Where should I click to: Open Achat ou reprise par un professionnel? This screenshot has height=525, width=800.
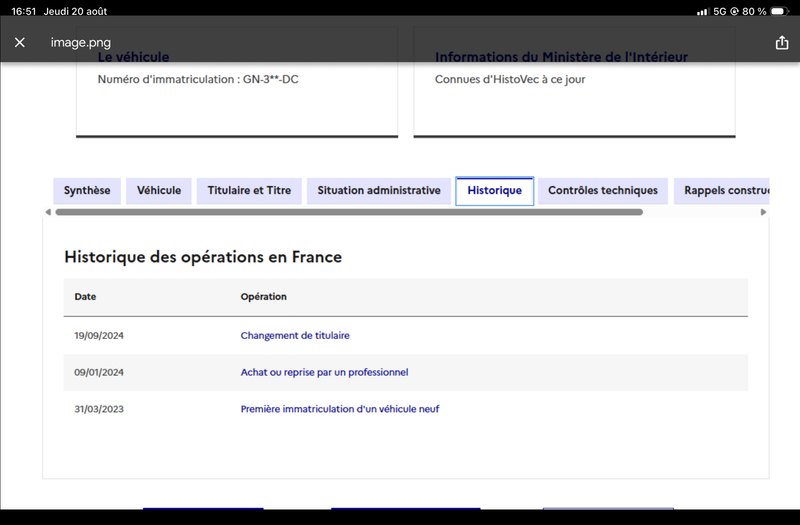click(x=324, y=372)
